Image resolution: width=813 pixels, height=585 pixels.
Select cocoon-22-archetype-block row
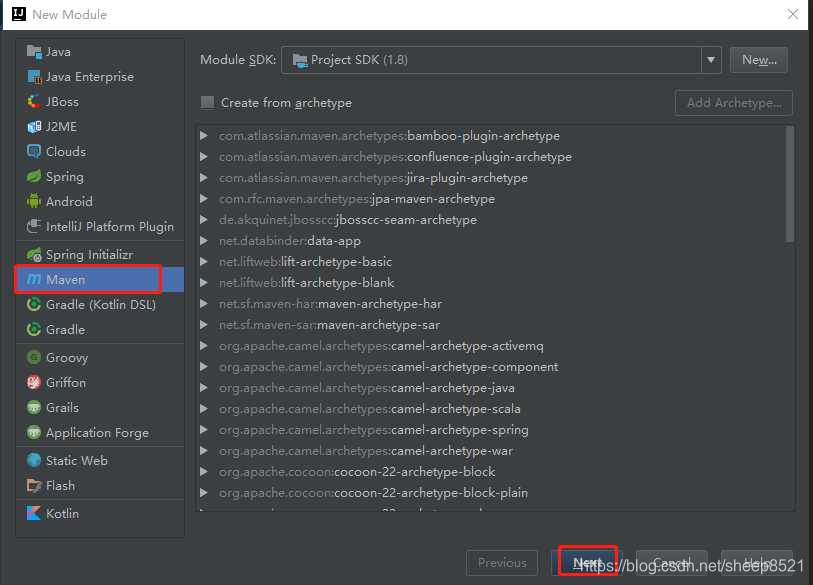click(490, 472)
